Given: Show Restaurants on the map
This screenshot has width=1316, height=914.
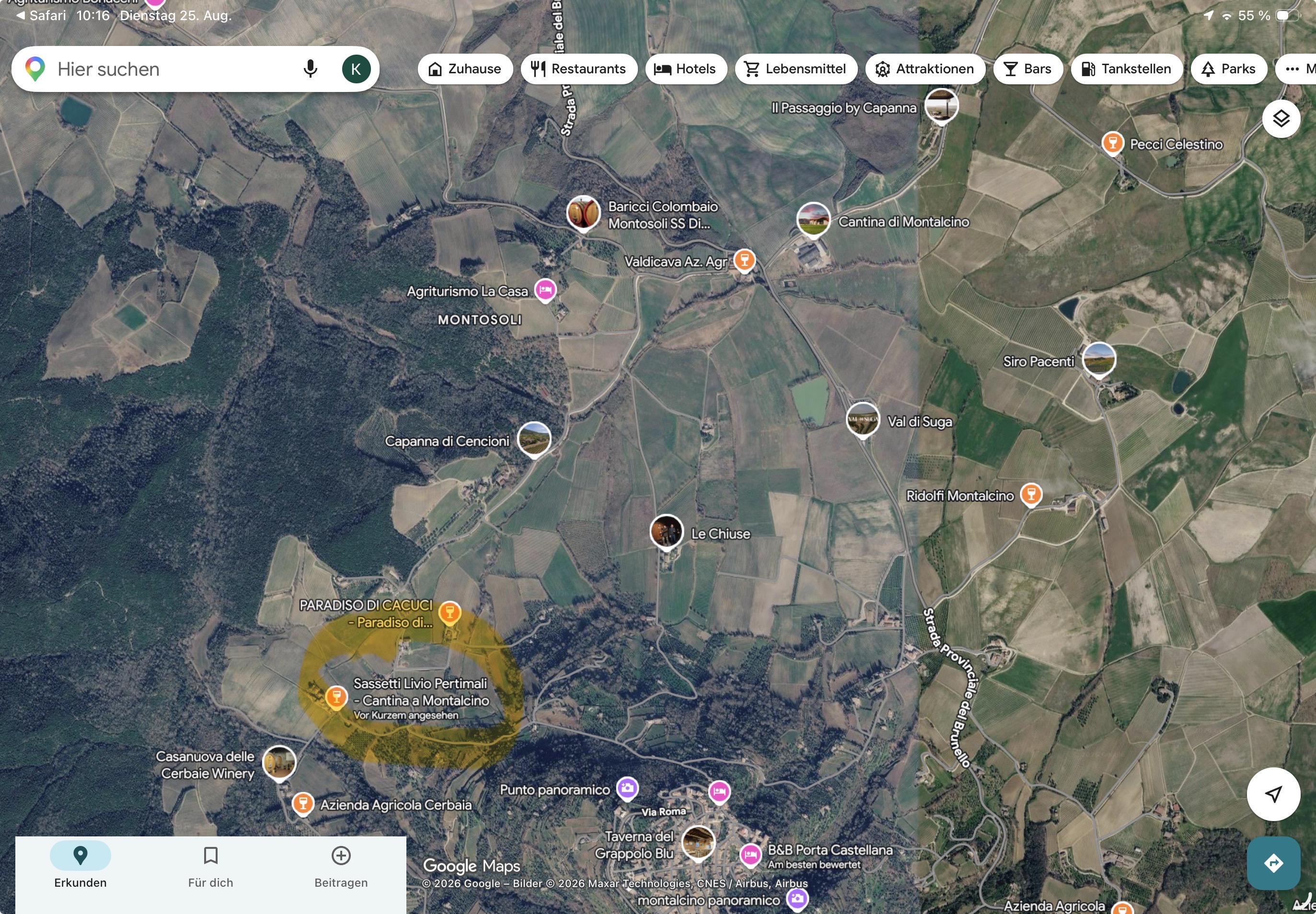Looking at the screenshot, I should (x=578, y=69).
